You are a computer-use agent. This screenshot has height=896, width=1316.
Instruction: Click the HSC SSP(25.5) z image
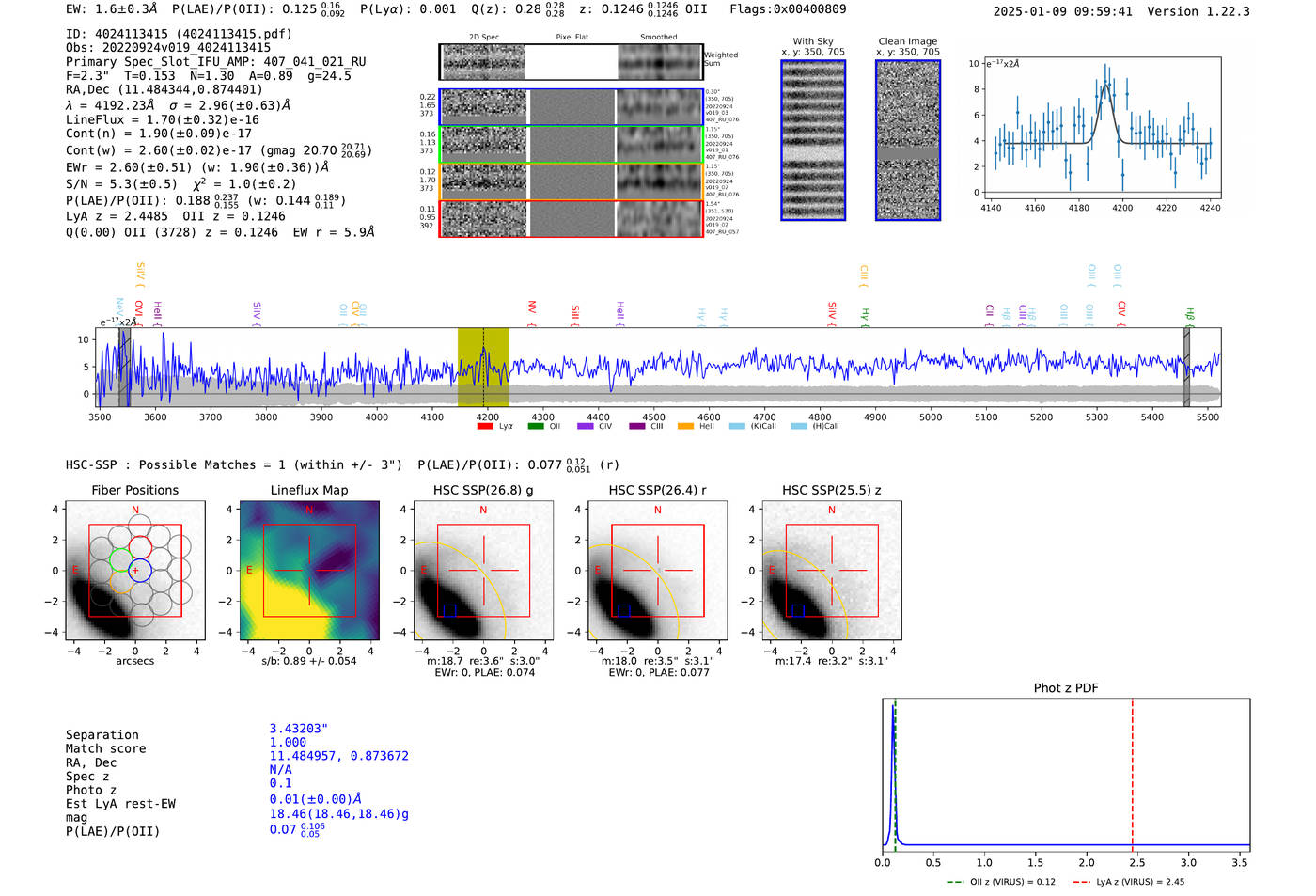[831, 571]
